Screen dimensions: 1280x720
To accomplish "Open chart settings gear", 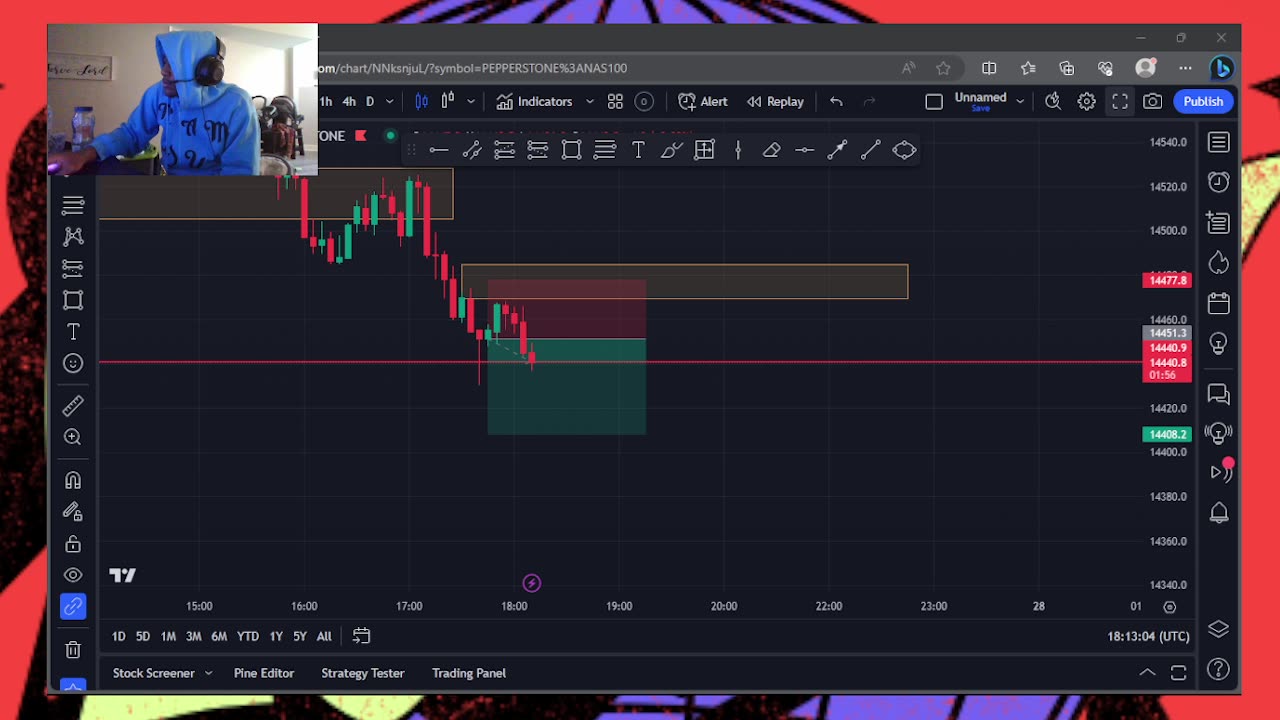I will (x=1086, y=101).
